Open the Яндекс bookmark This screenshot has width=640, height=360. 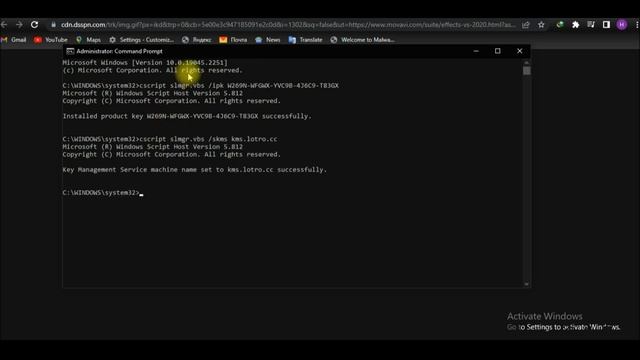click(197, 40)
